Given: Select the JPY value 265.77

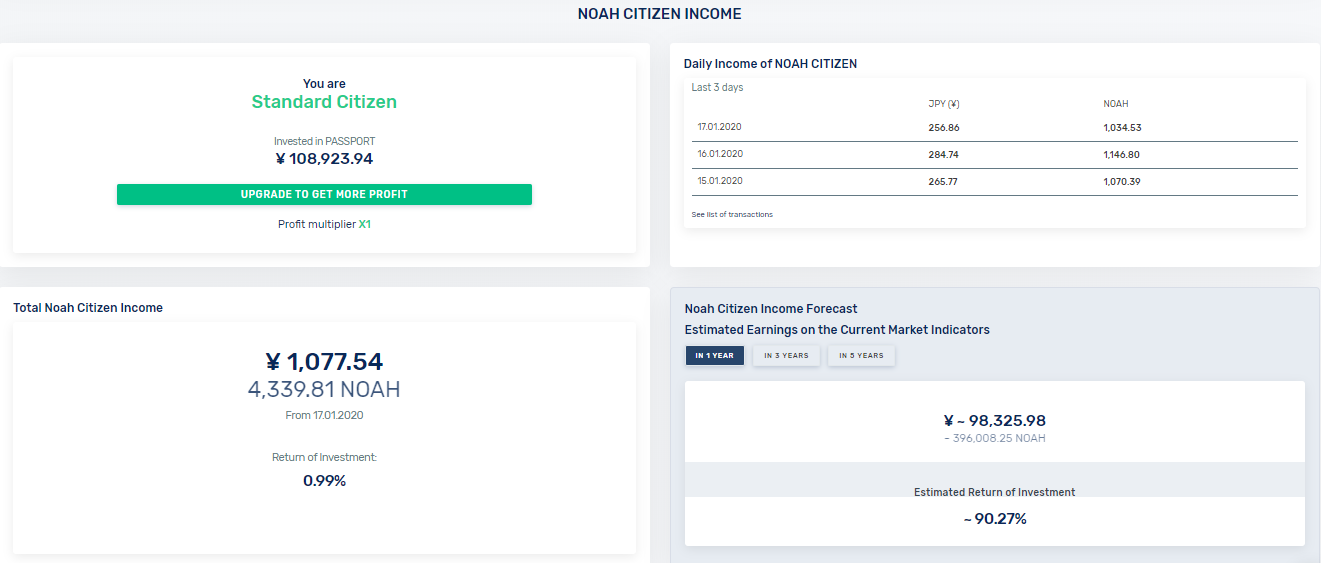Looking at the screenshot, I should [943, 182].
